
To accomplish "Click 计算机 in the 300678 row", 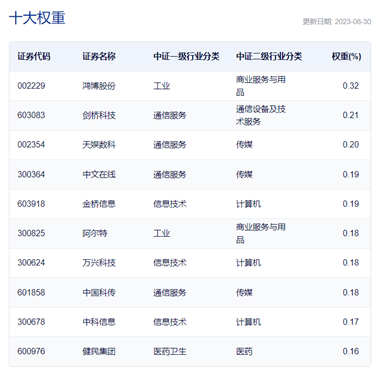I will click(x=248, y=322).
